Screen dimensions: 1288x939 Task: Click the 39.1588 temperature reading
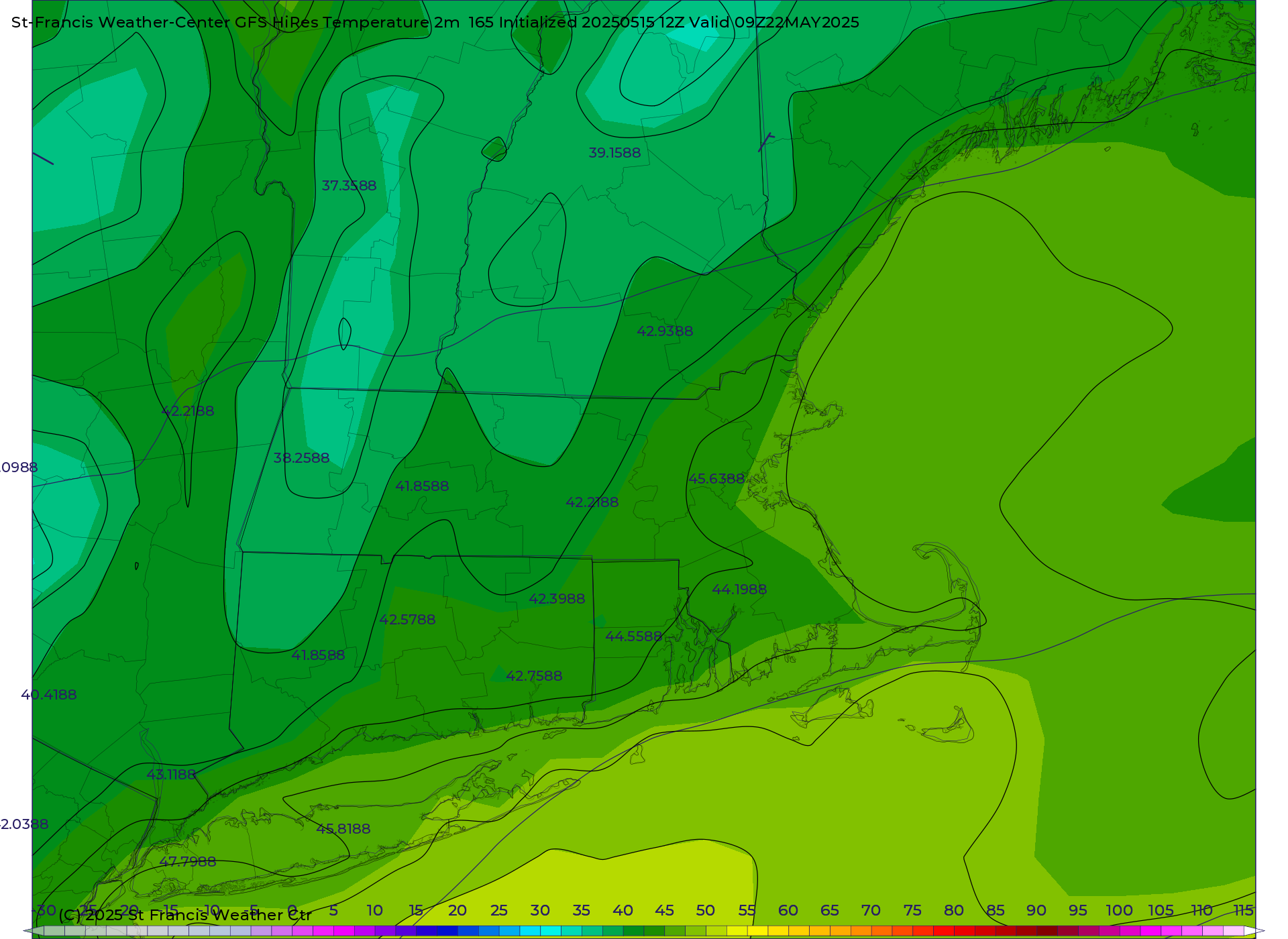tap(614, 153)
